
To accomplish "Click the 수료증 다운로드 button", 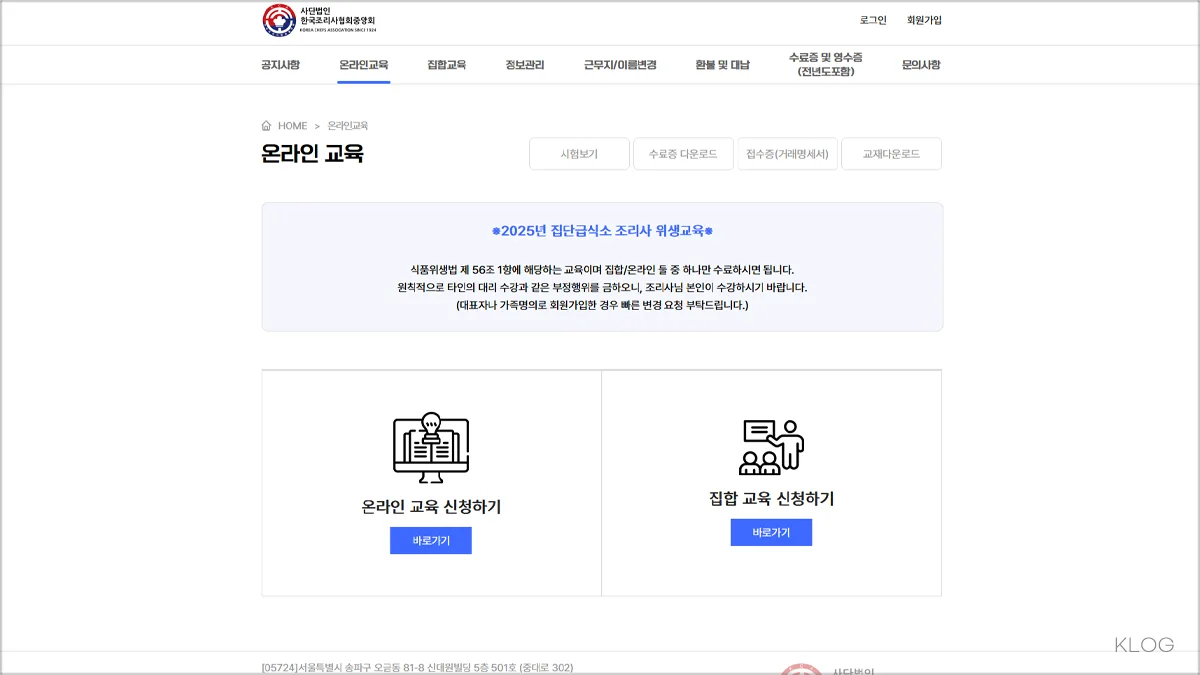I will 683,153.
